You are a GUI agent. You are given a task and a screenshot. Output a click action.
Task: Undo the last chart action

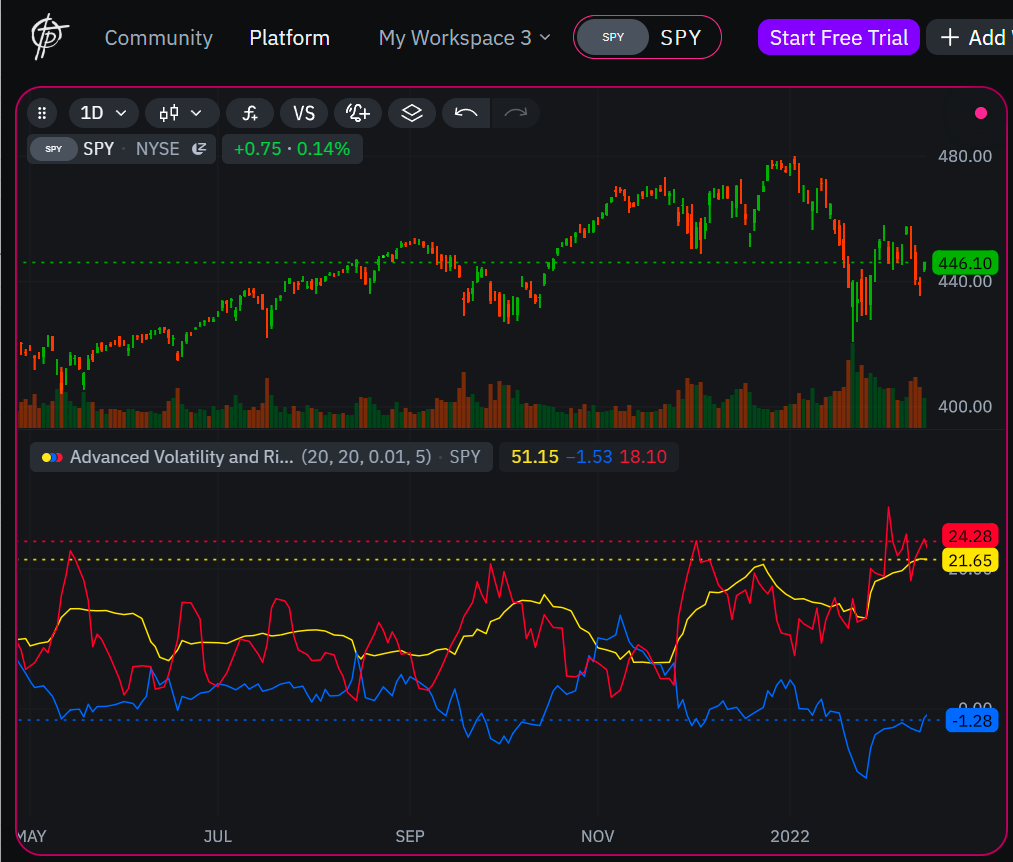coord(466,113)
